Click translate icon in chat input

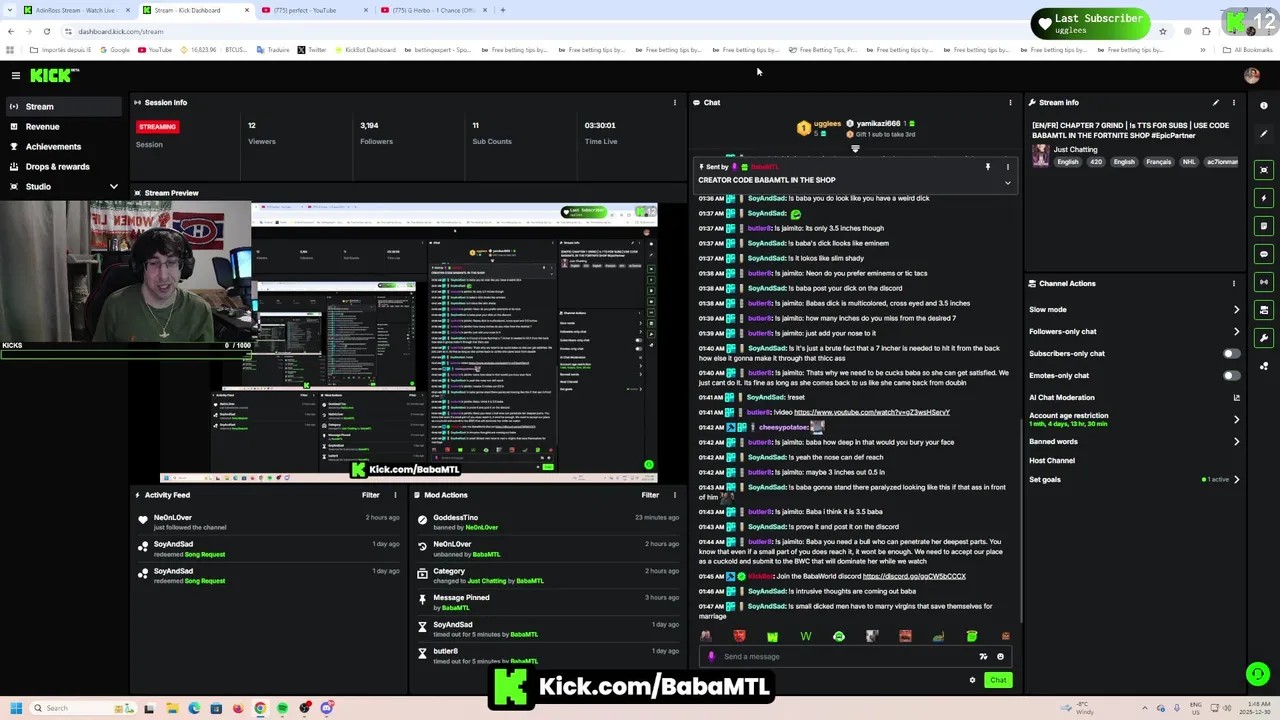pyautogui.click(x=983, y=657)
